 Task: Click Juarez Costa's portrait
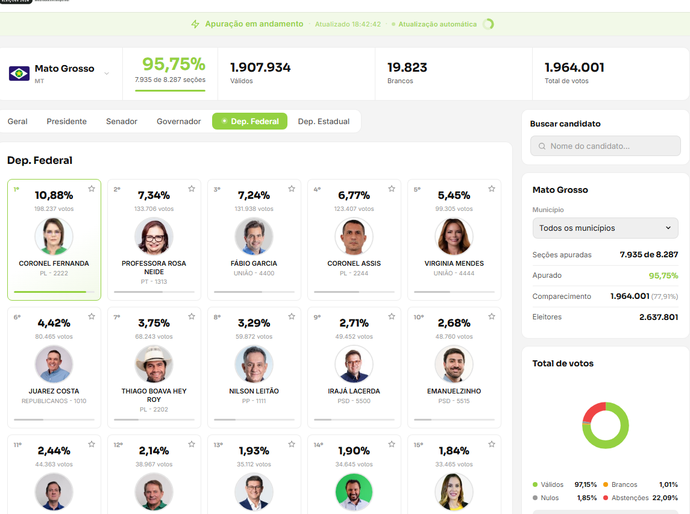pos(54,364)
